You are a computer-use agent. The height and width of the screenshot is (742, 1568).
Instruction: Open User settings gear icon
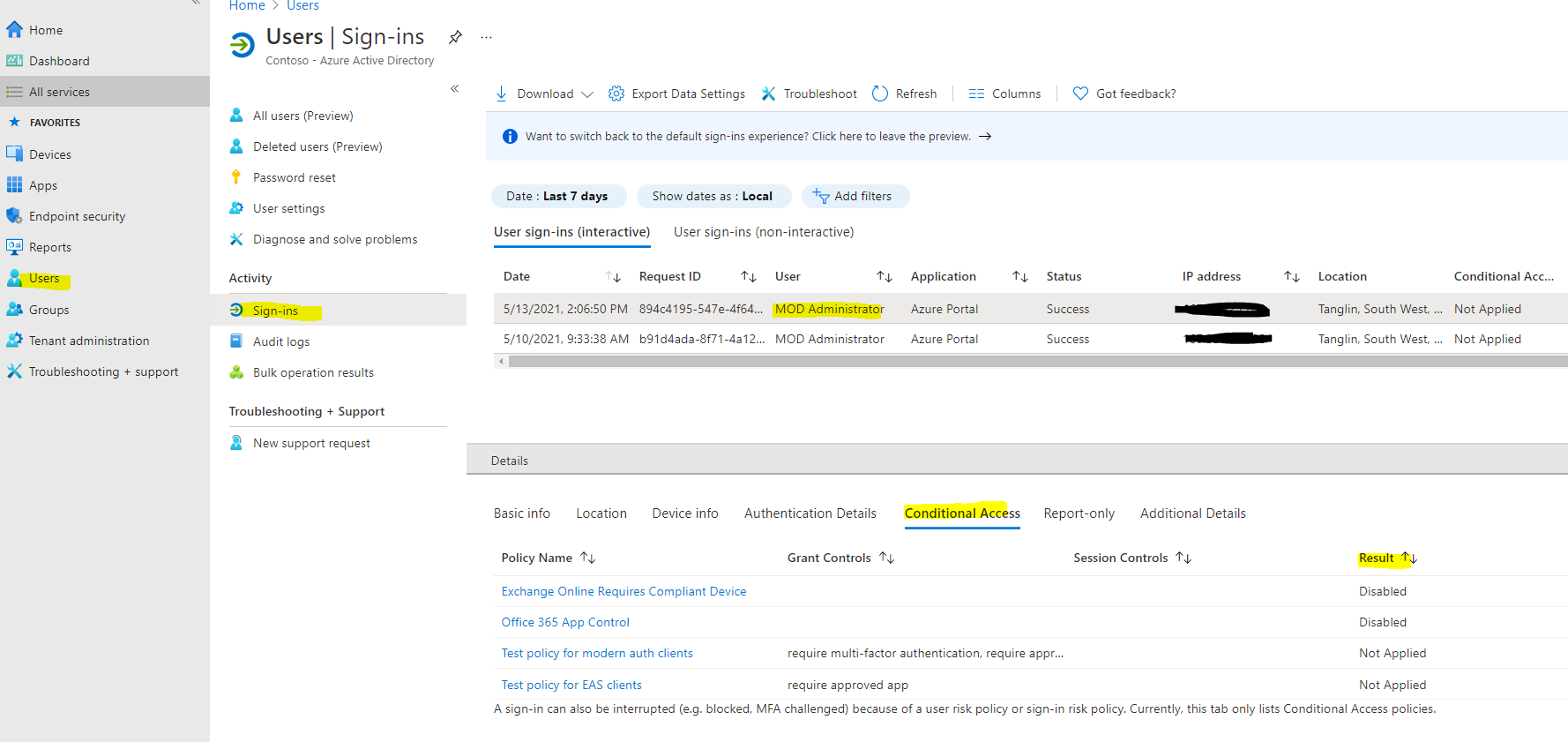point(236,207)
